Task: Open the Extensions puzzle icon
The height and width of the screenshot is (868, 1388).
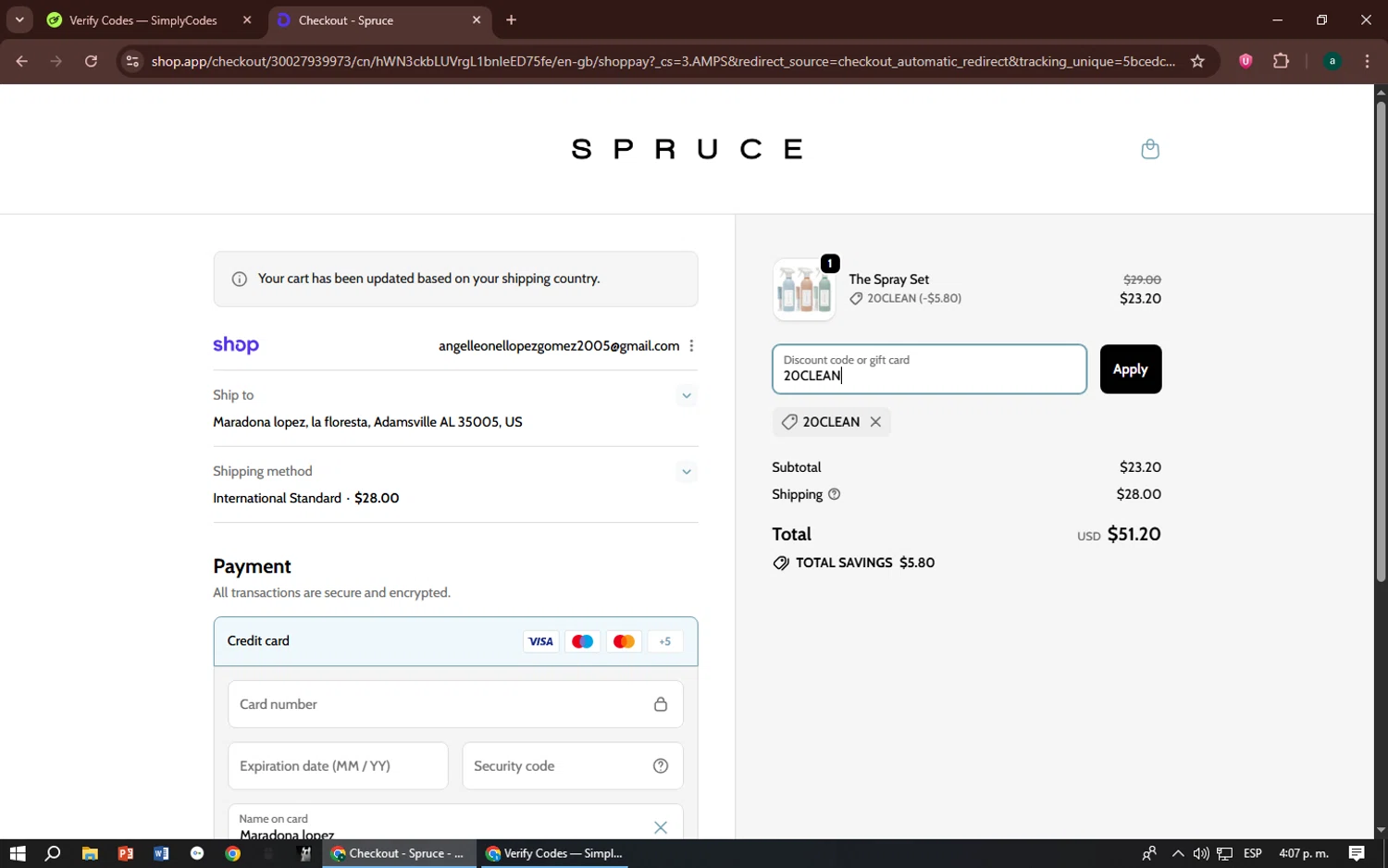Action: (x=1281, y=61)
